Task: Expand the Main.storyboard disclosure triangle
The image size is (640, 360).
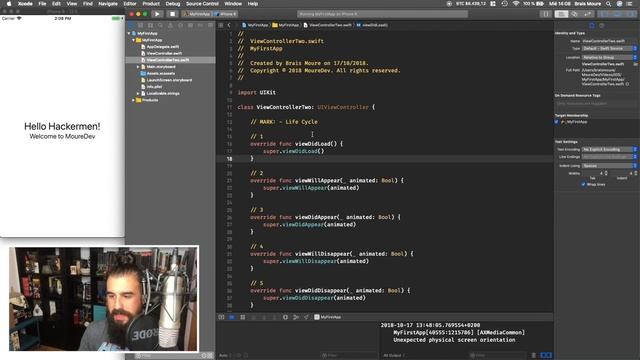Action: pos(138,67)
